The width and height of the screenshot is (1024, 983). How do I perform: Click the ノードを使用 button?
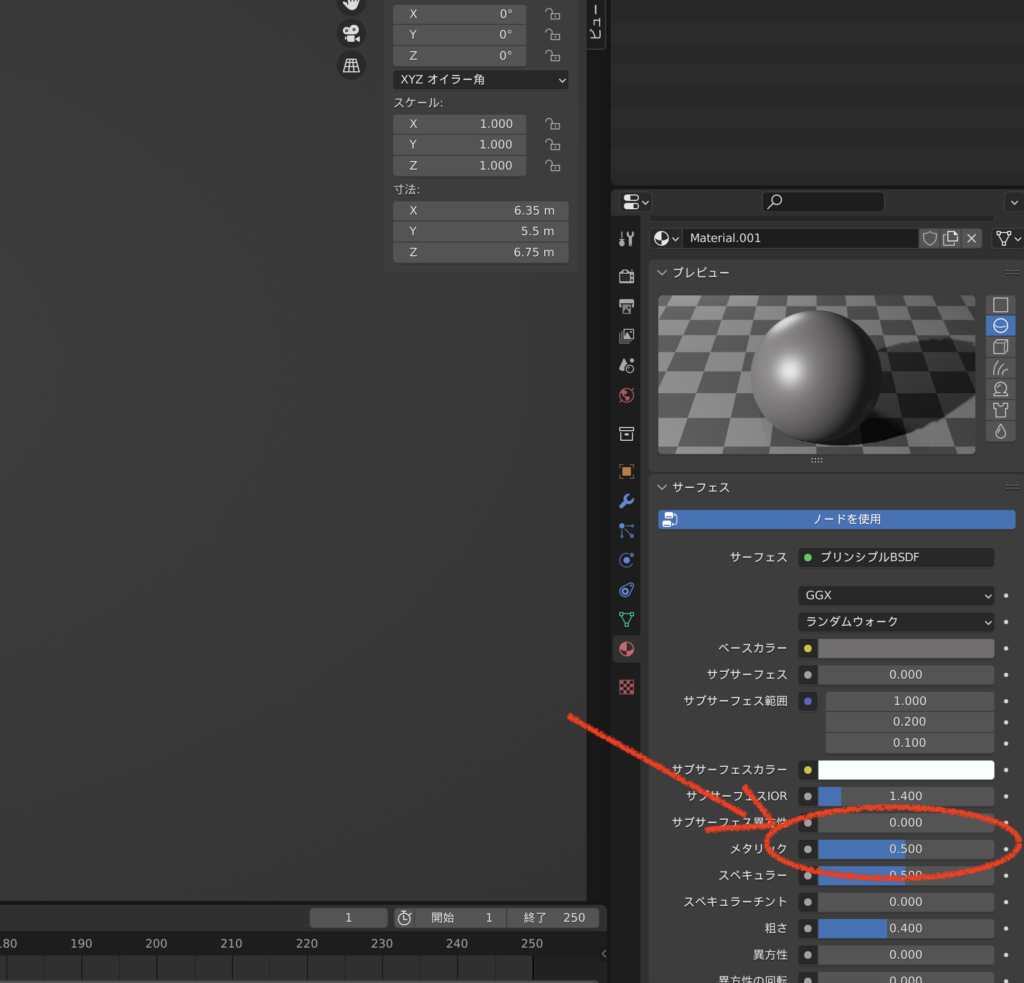pos(836,519)
